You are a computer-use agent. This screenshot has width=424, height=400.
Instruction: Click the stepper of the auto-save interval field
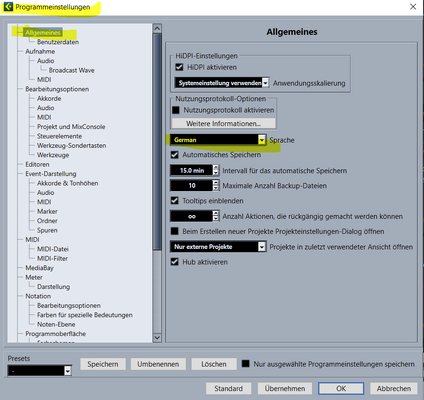point(216,170)
